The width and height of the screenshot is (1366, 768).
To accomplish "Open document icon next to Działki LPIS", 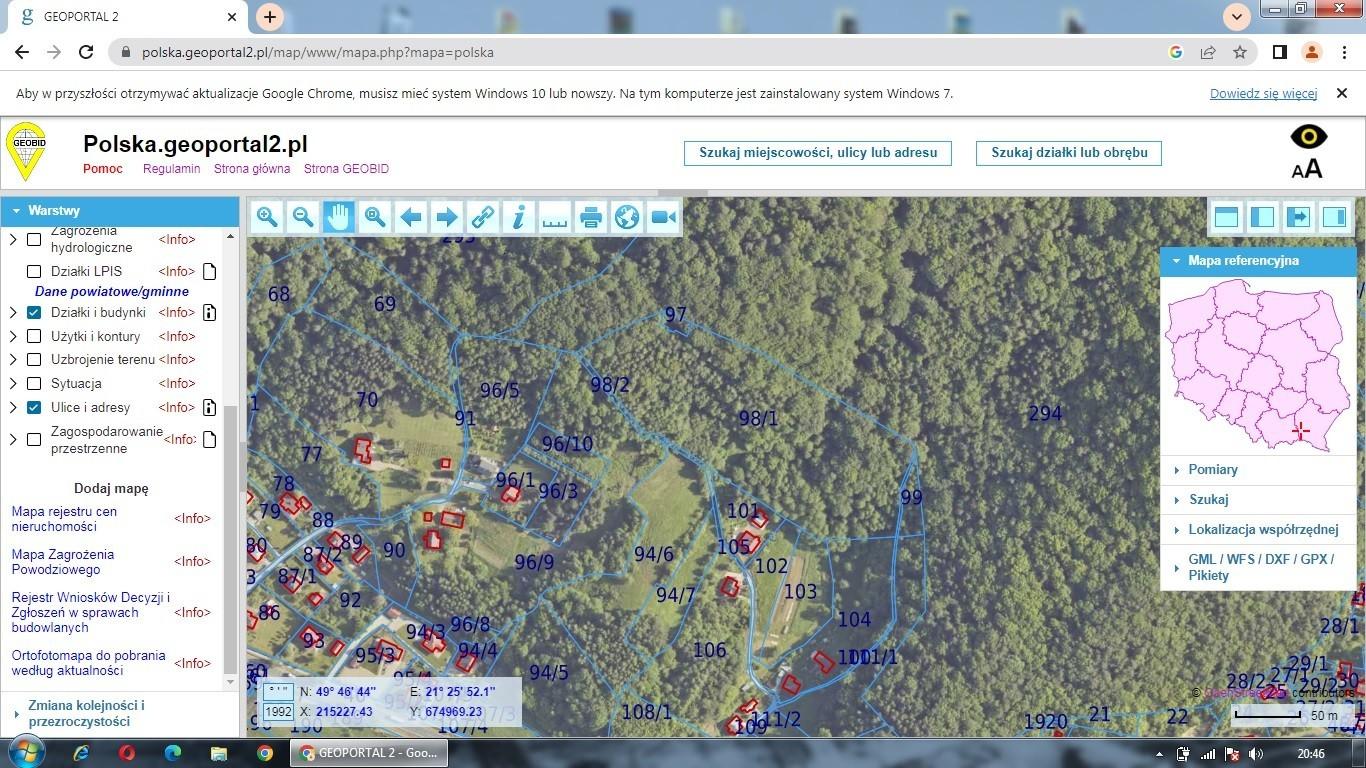I will 209,271.
